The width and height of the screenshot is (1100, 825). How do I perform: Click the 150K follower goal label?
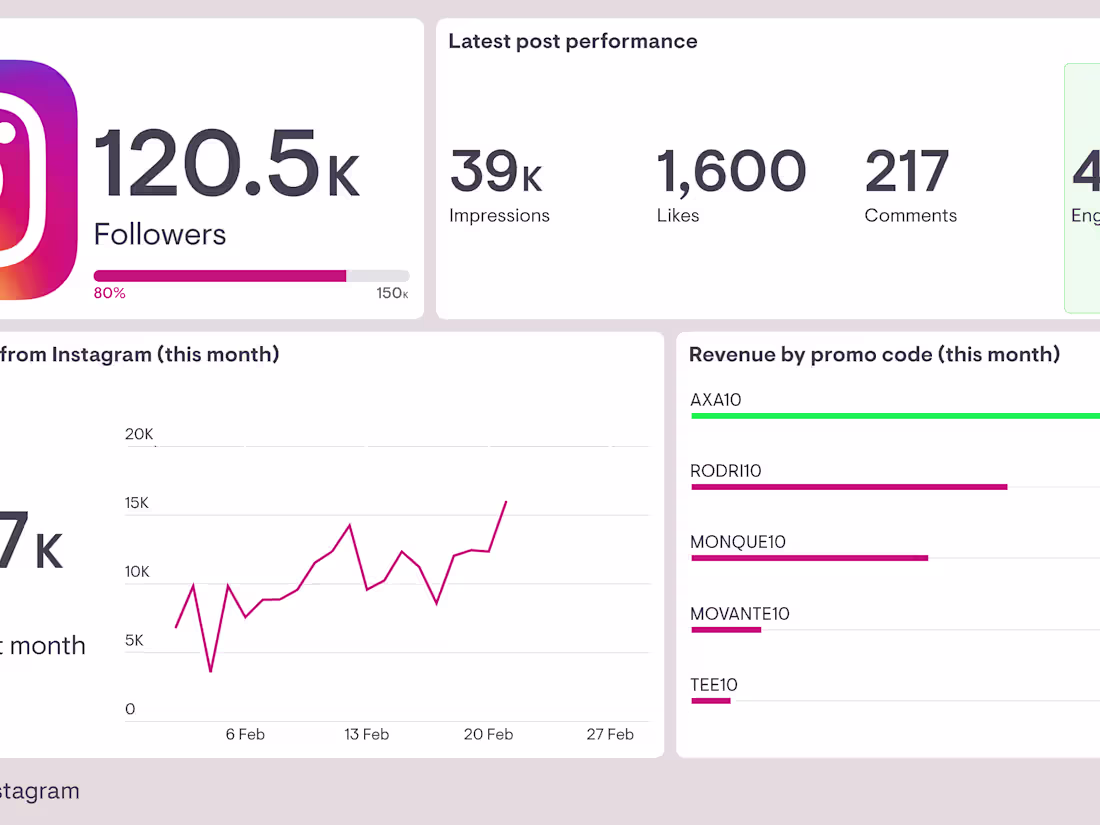(391, 292)
